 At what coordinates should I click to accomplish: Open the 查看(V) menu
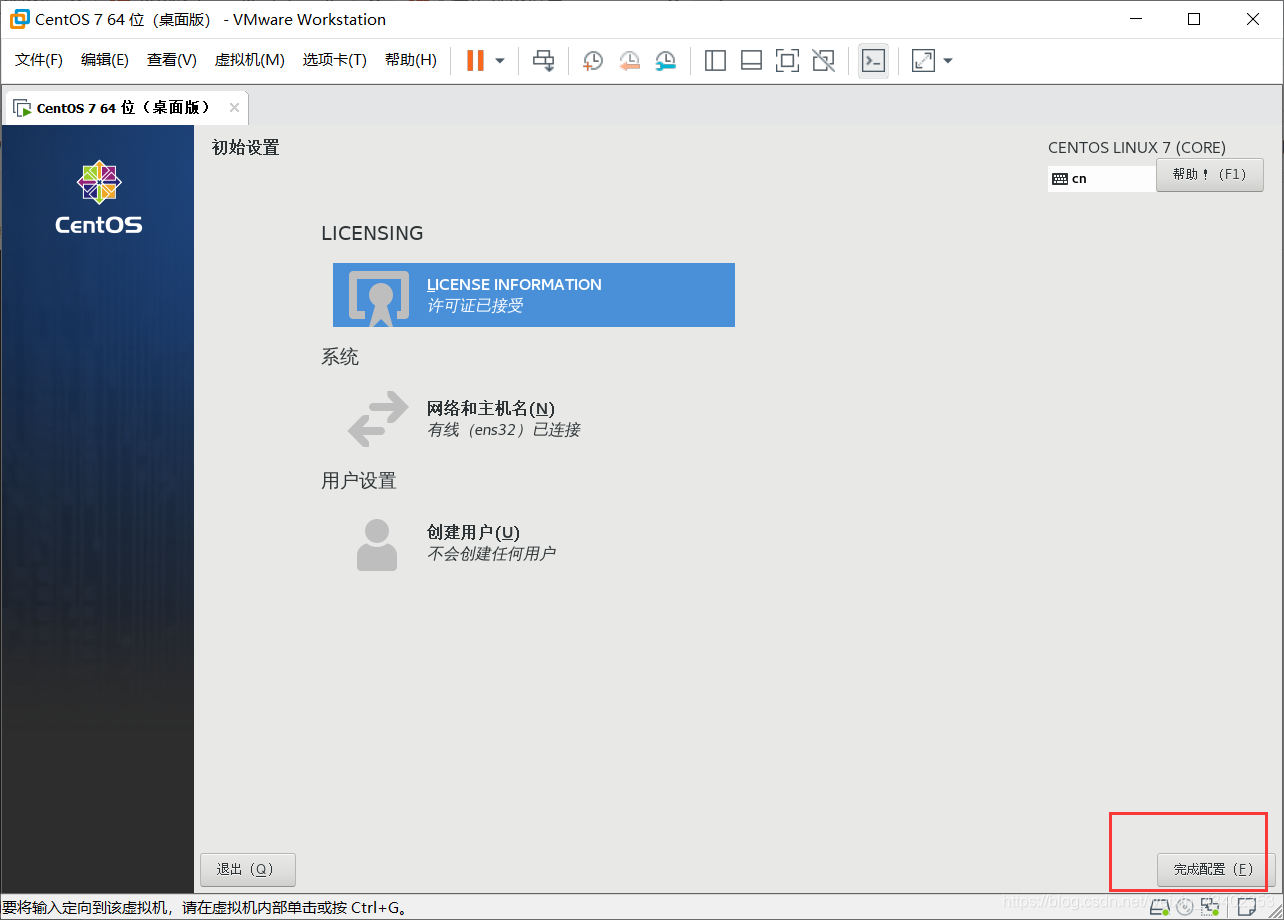172,60
